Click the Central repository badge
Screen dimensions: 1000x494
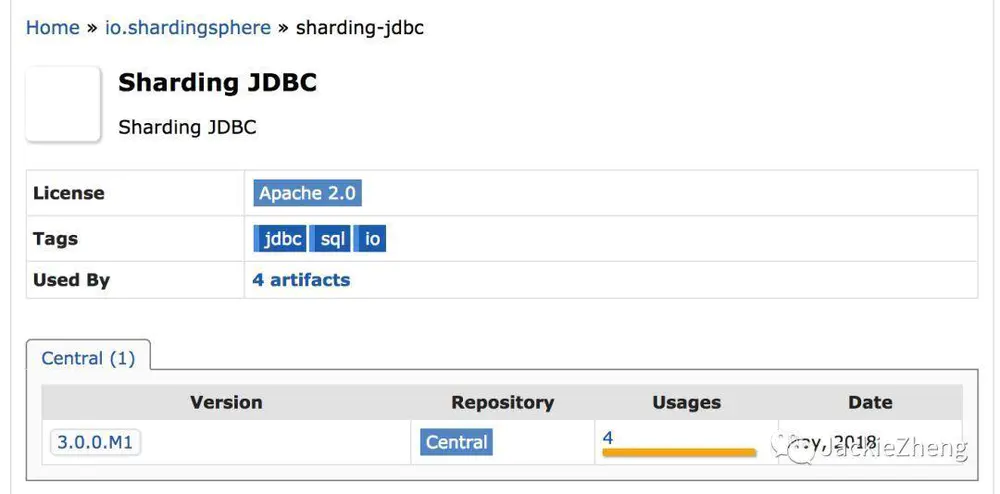(456, 442)
